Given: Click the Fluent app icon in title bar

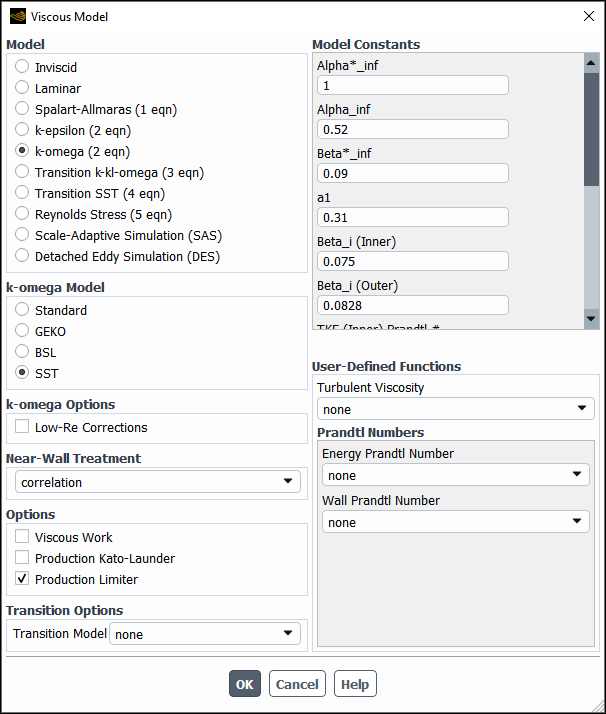Looking at the screenshot, I should coord(17,16).
